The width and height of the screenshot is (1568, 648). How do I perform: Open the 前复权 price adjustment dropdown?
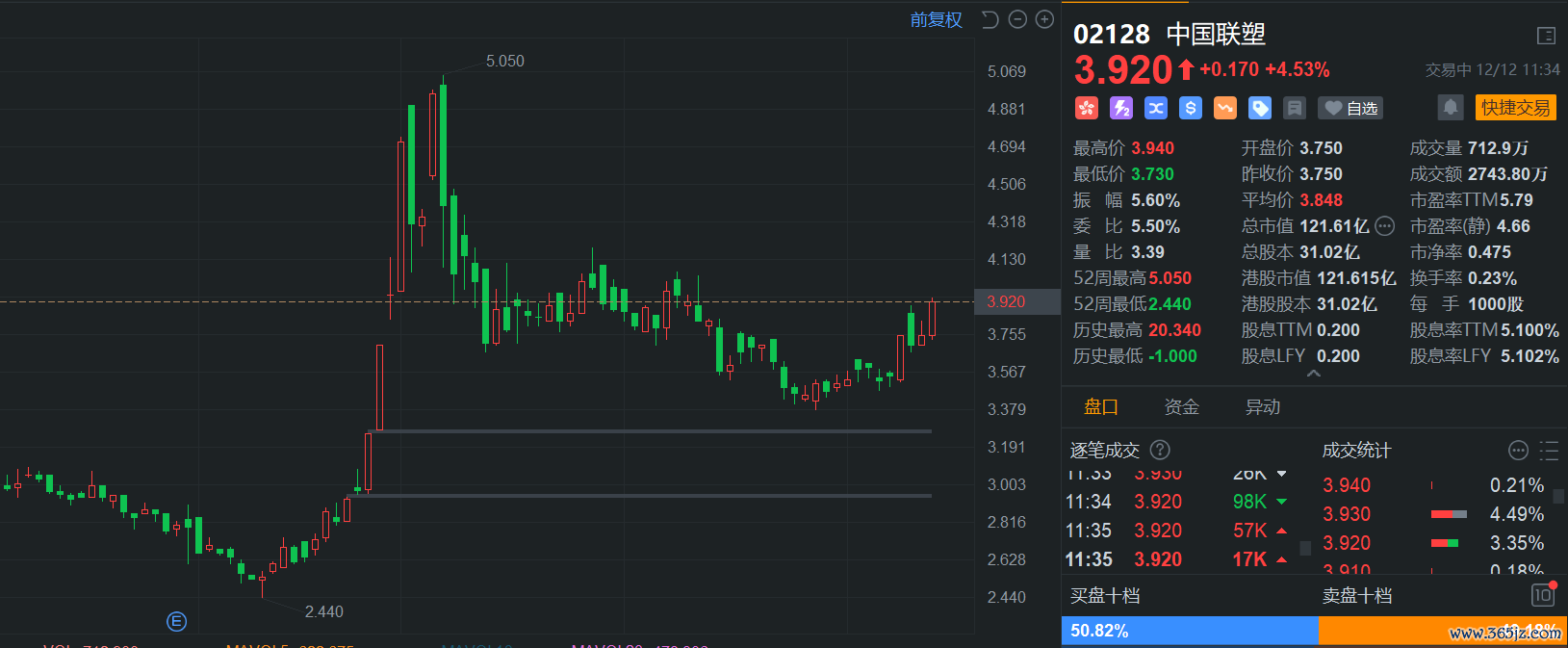click(x=937, y=20)
